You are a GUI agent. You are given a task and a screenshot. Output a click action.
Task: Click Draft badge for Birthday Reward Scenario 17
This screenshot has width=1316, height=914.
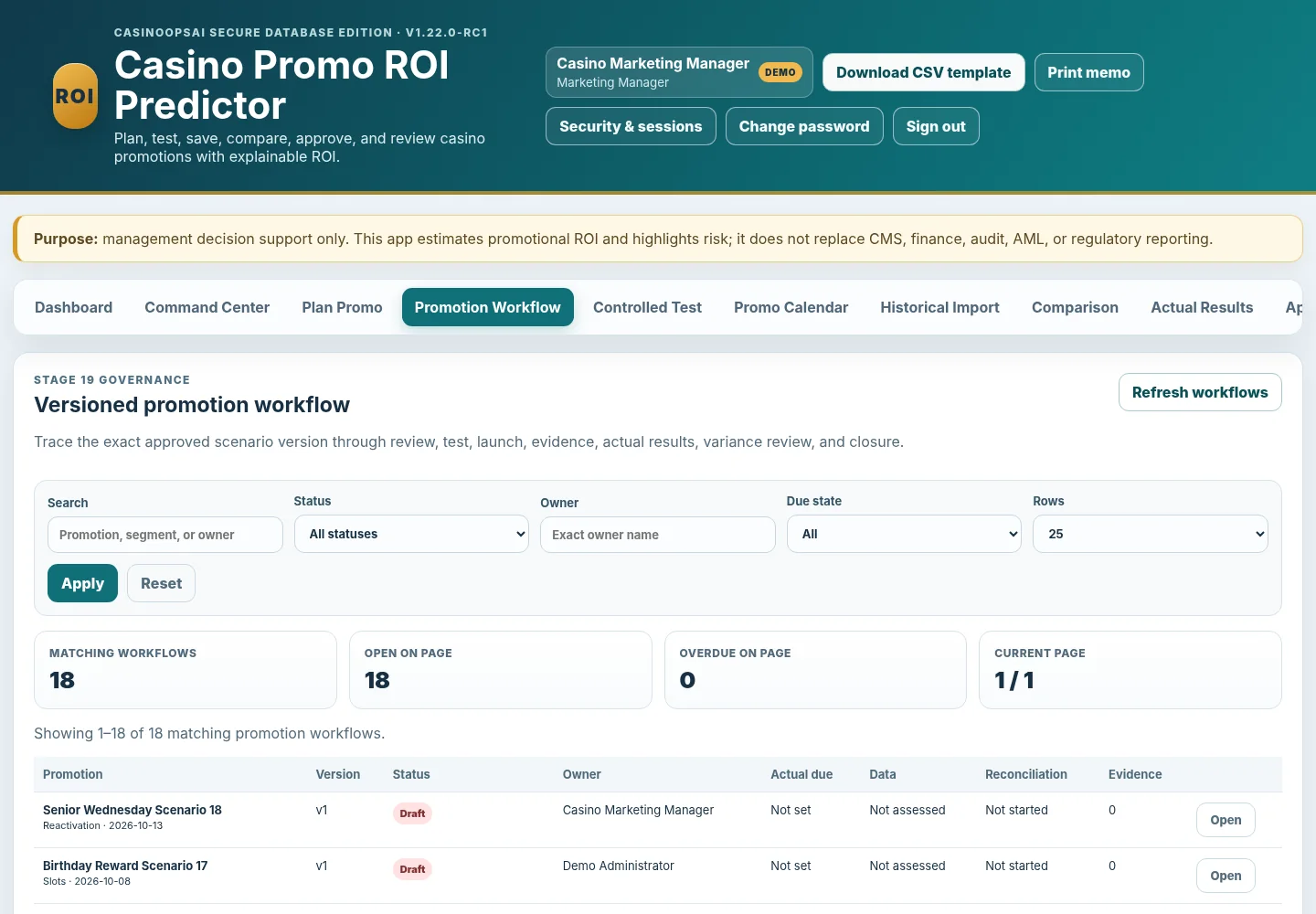point(412,869)
